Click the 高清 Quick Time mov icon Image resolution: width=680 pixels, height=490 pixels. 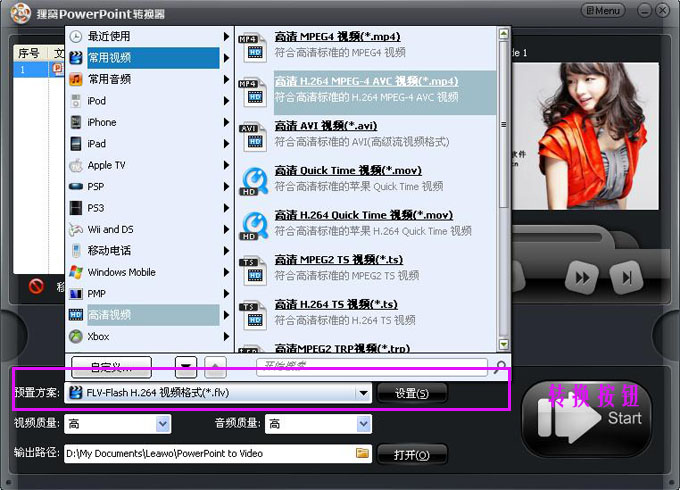[x=253, y=181]
